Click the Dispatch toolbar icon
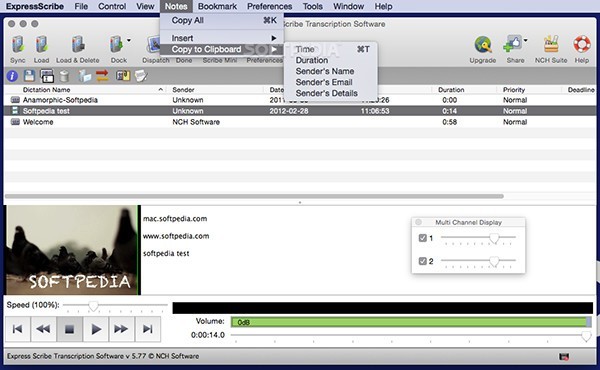 coord(153,44)
